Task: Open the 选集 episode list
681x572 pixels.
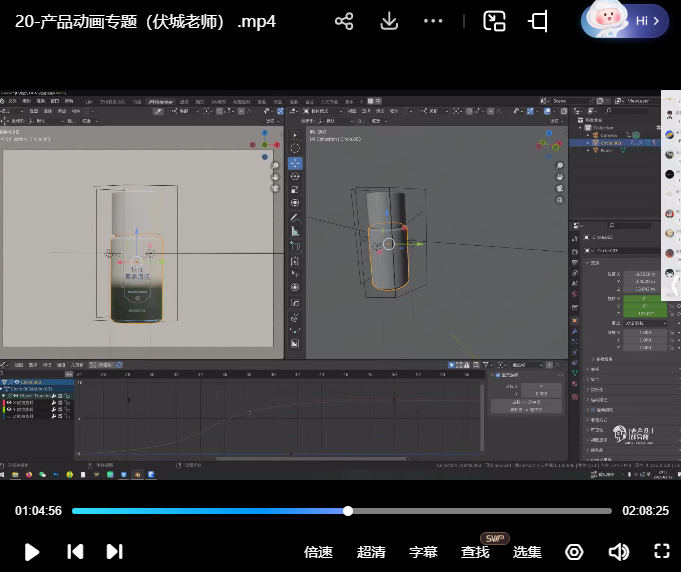Action: [527, 552]
